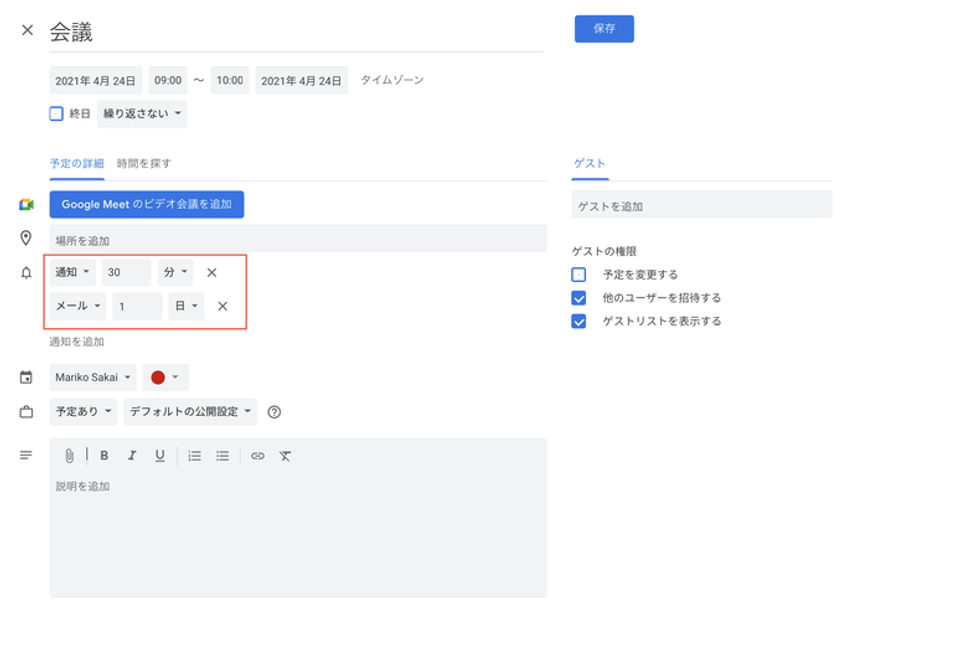
Task: Add Google Meet video conference
Action: click(x=147, y=205)
